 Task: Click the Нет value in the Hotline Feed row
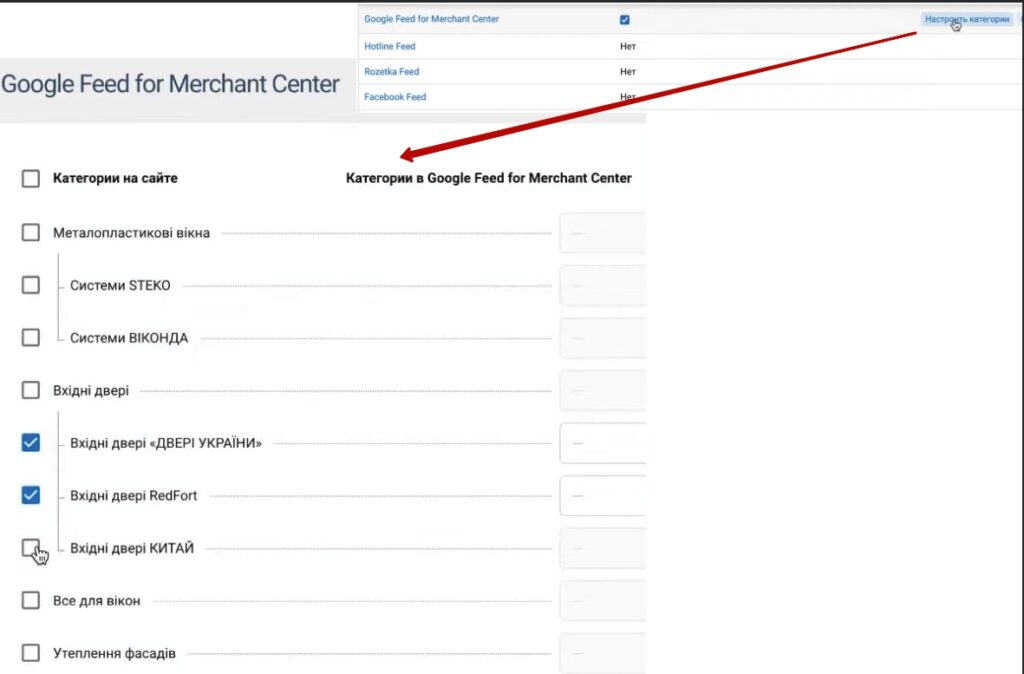tap(628, 46)
